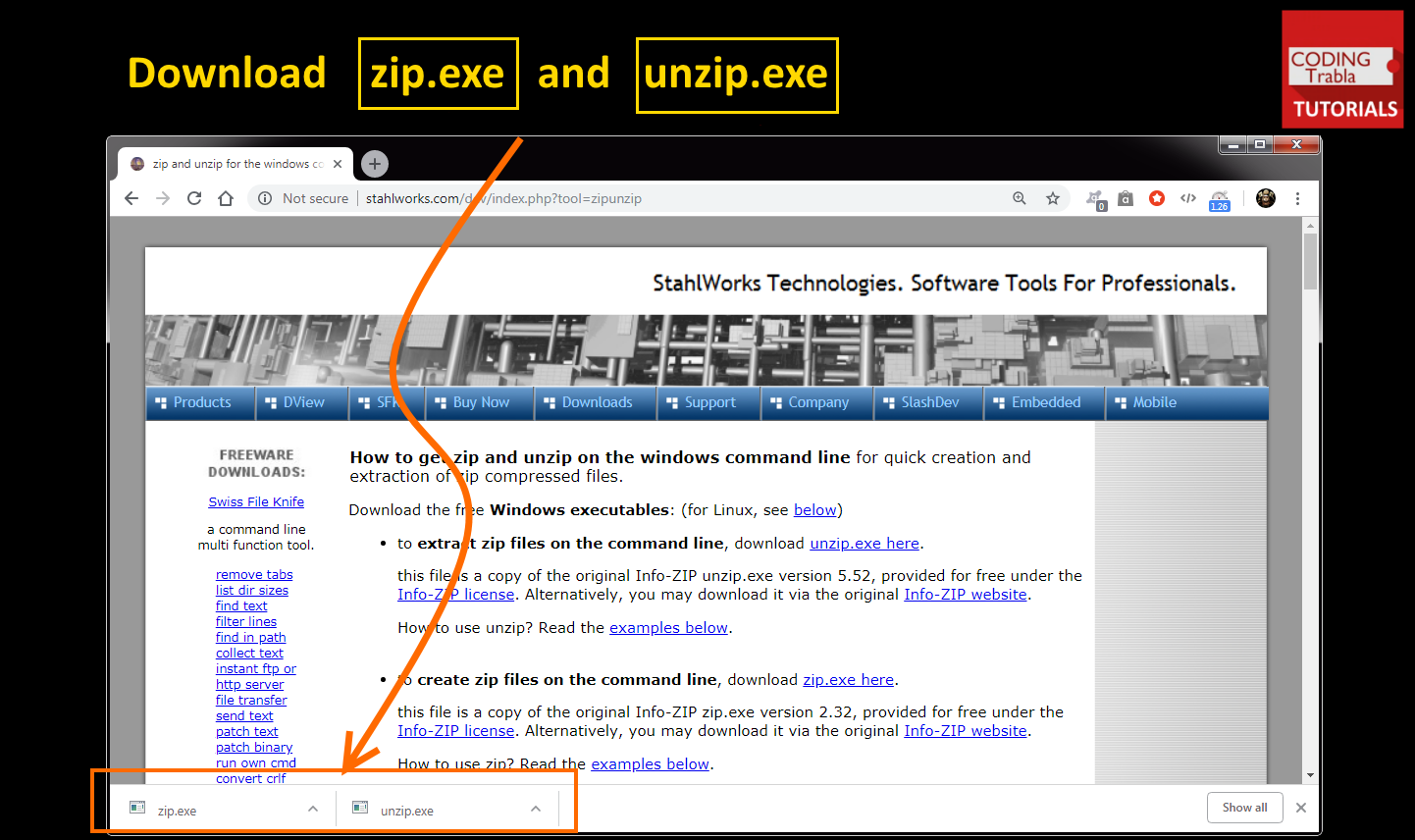1415x840 pixels.
Task: Open the http server link
Action: tap(250, 684)
